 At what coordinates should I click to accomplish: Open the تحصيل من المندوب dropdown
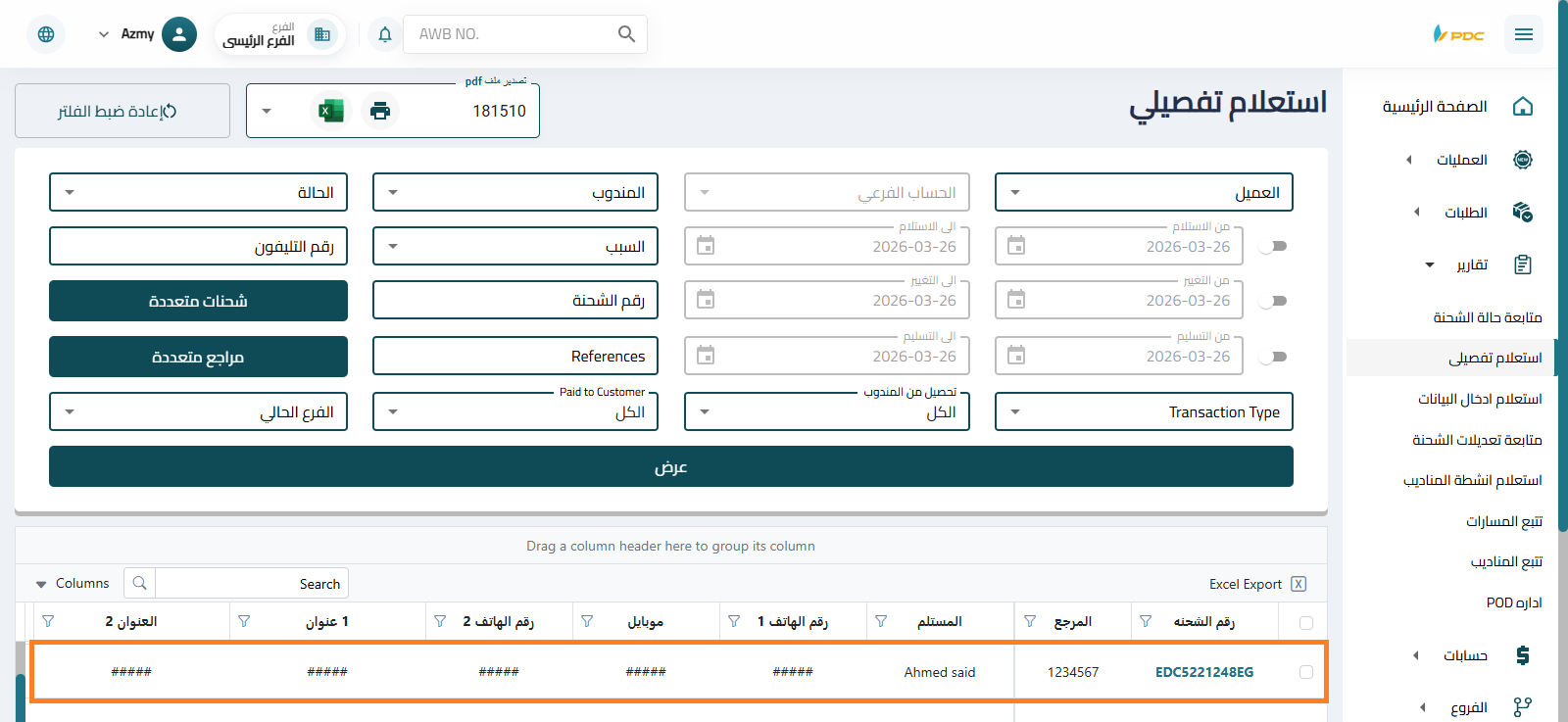coord(827,411)
